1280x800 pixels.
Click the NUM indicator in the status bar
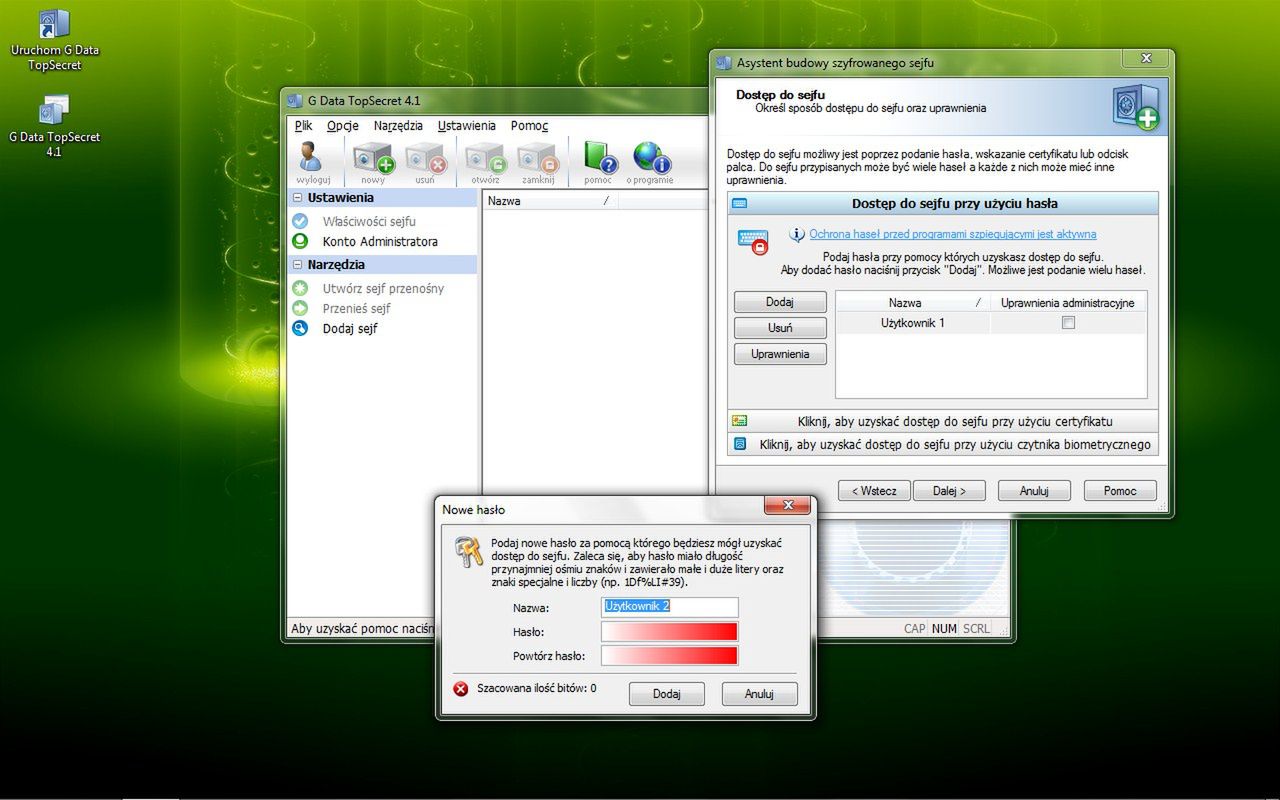[944, 629]
